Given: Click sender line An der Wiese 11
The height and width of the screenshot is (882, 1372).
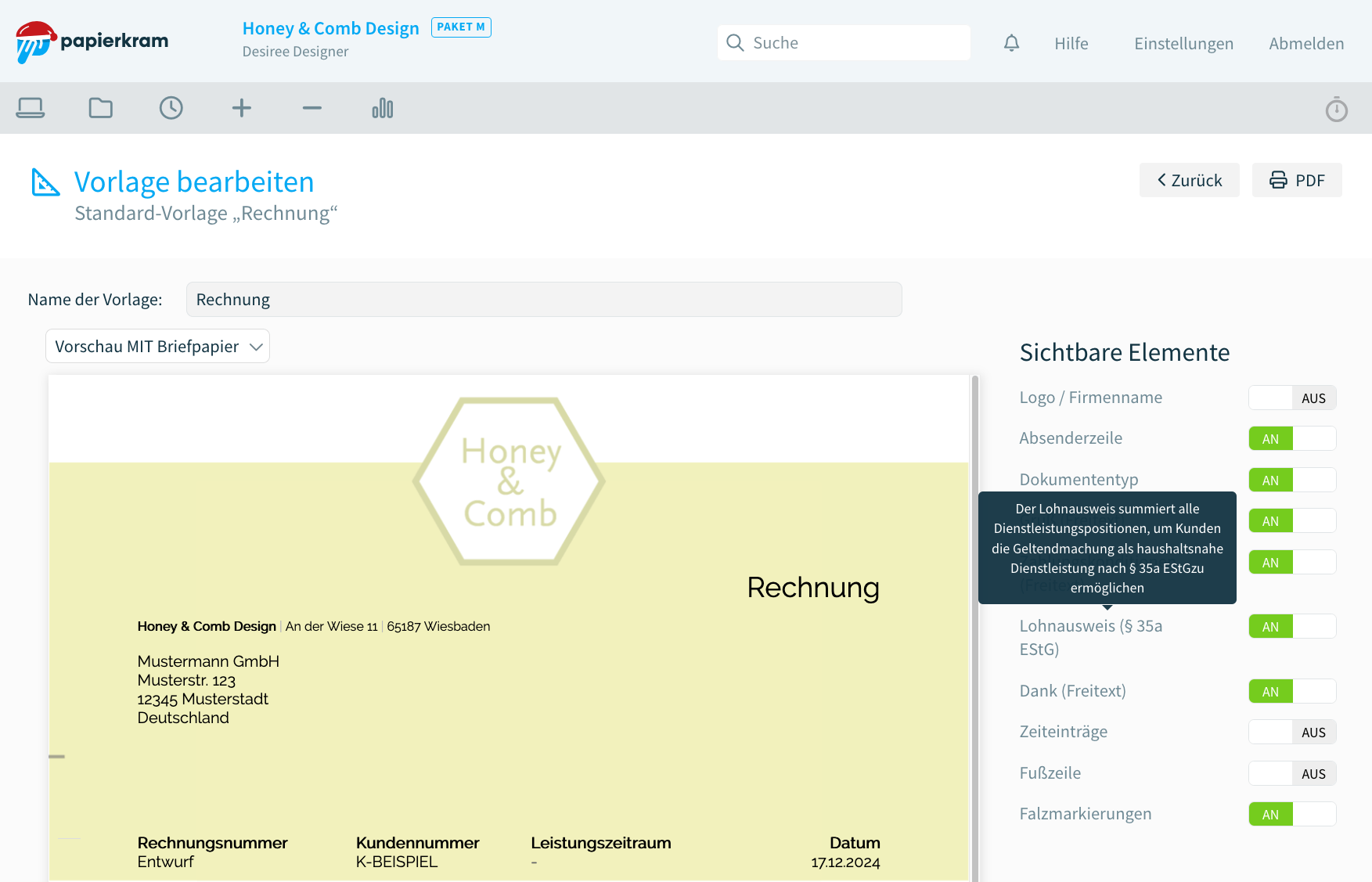Looking at the screenshot, I should point(332,626).
